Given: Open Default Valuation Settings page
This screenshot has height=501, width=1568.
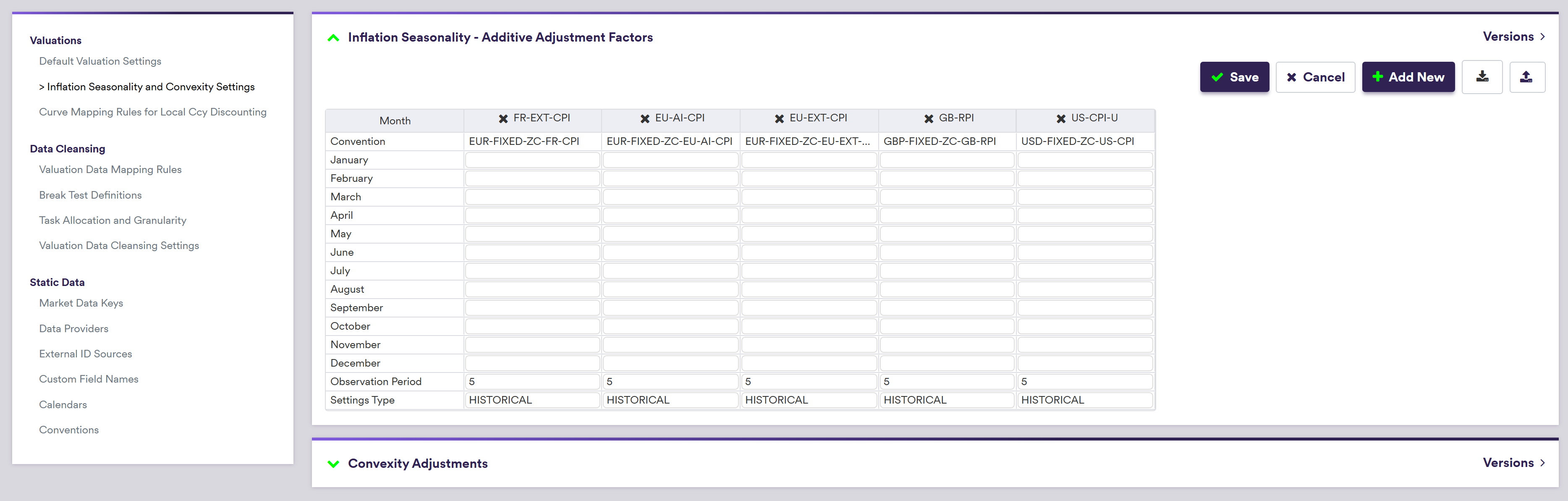Looking at the screenshot, I should click(100, 61).
